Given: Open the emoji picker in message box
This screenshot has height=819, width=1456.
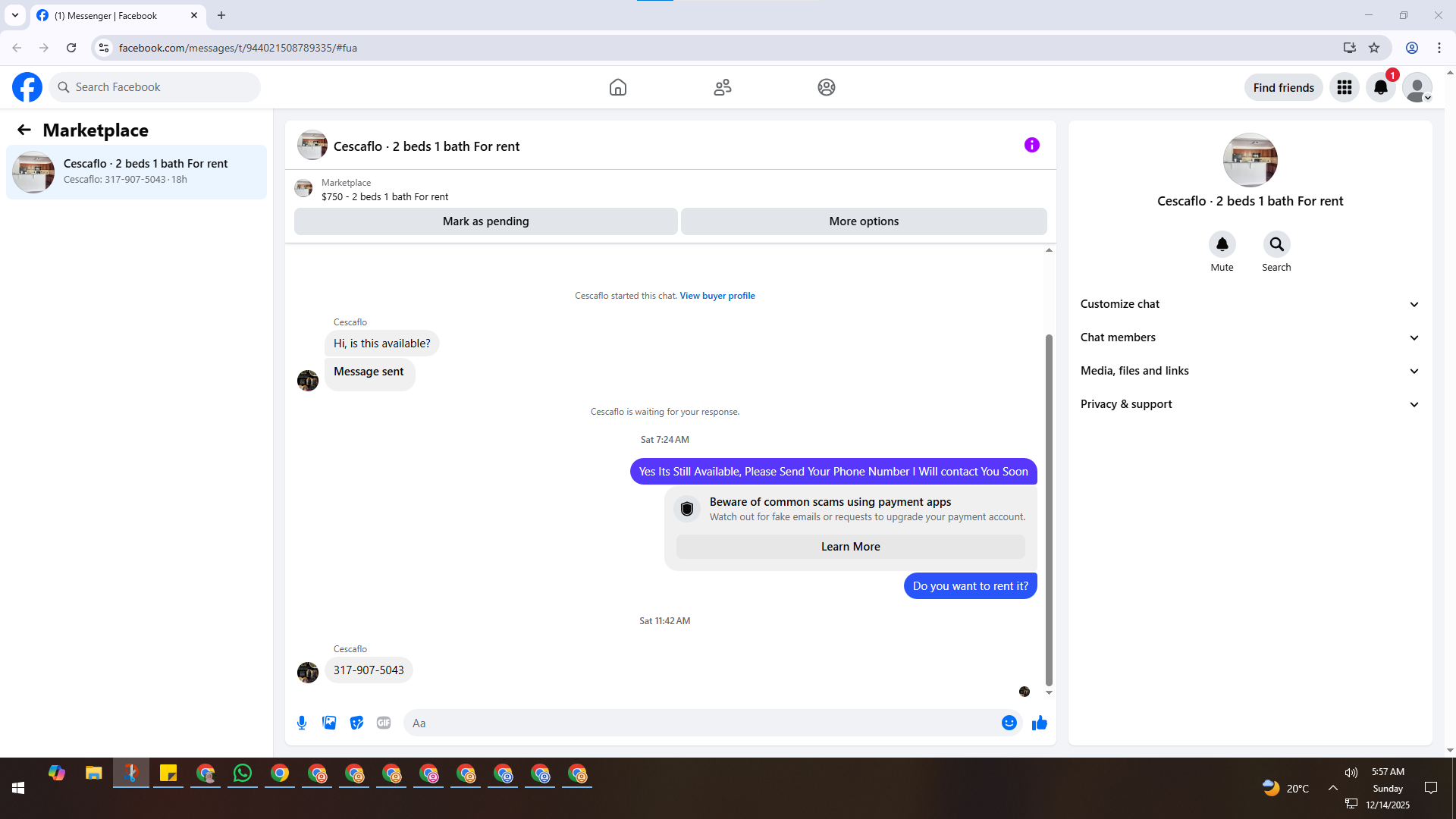Looking at the screenshot, I should click(x=1009, y=723).
